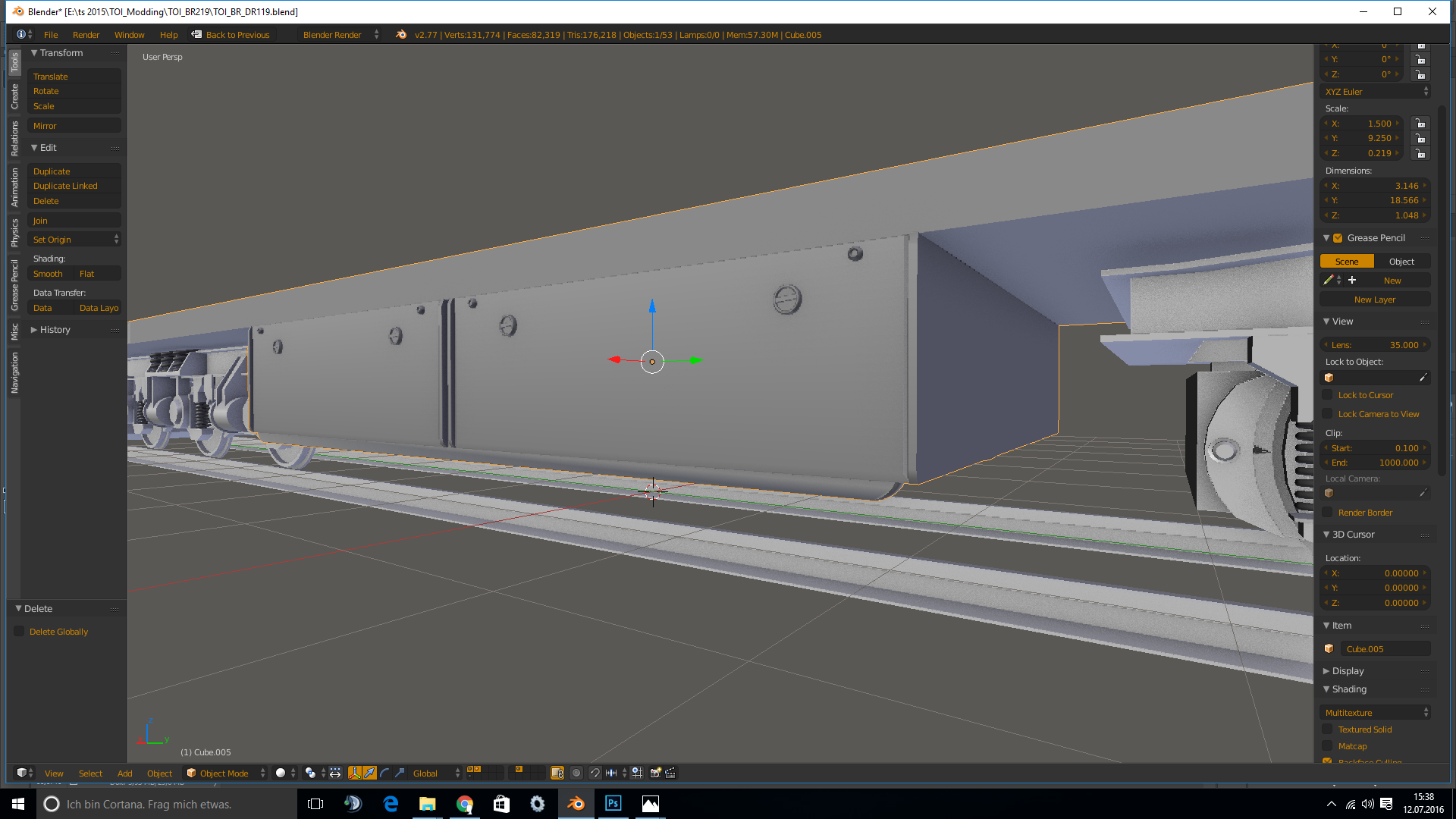Enable the Lock to Cursor checkbox
Image resolution: width=1456 pixels, height=819 pixels.
point(1327,395)
